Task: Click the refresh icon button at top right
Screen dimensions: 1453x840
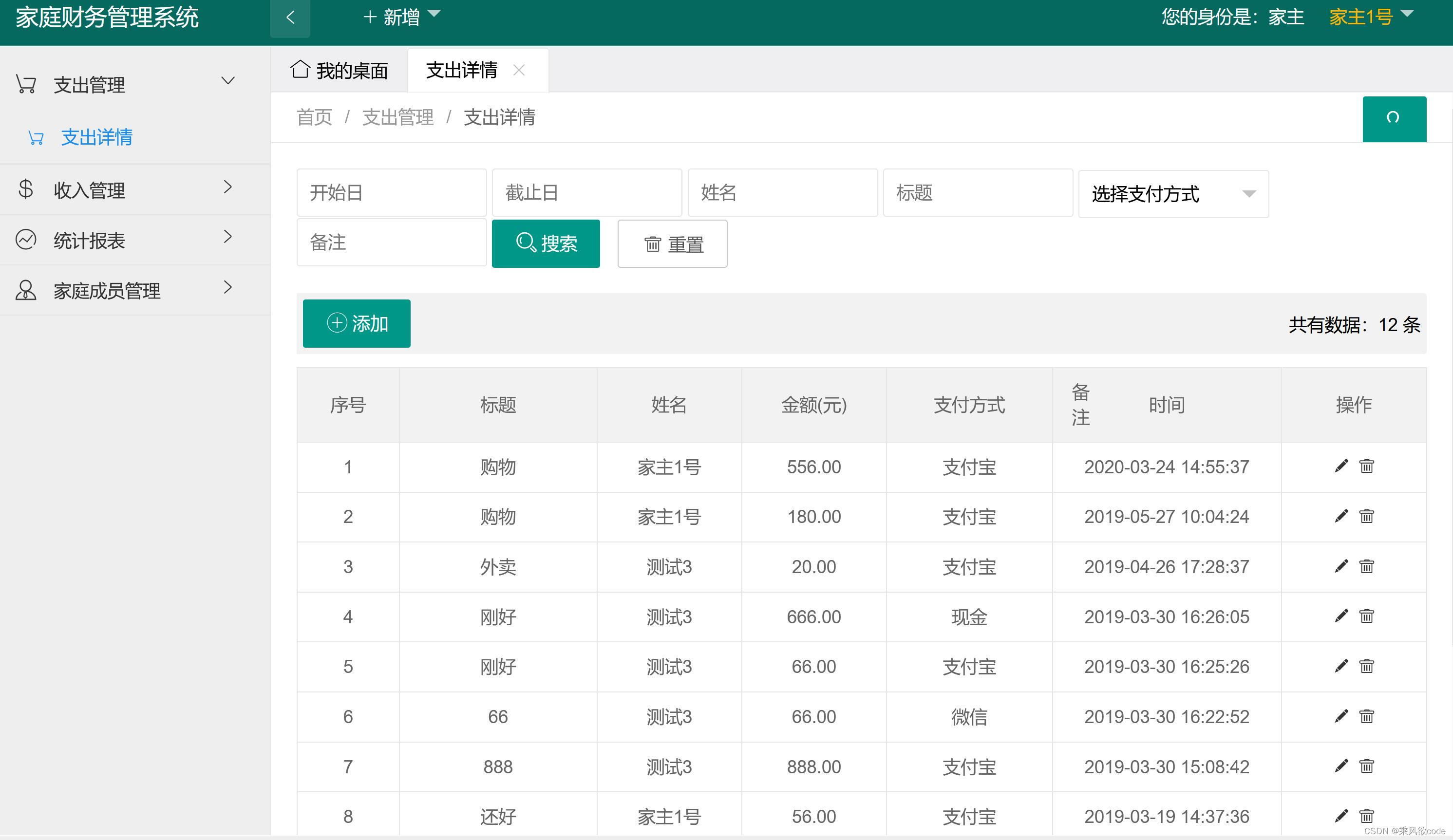Action: coord(1394,118)
